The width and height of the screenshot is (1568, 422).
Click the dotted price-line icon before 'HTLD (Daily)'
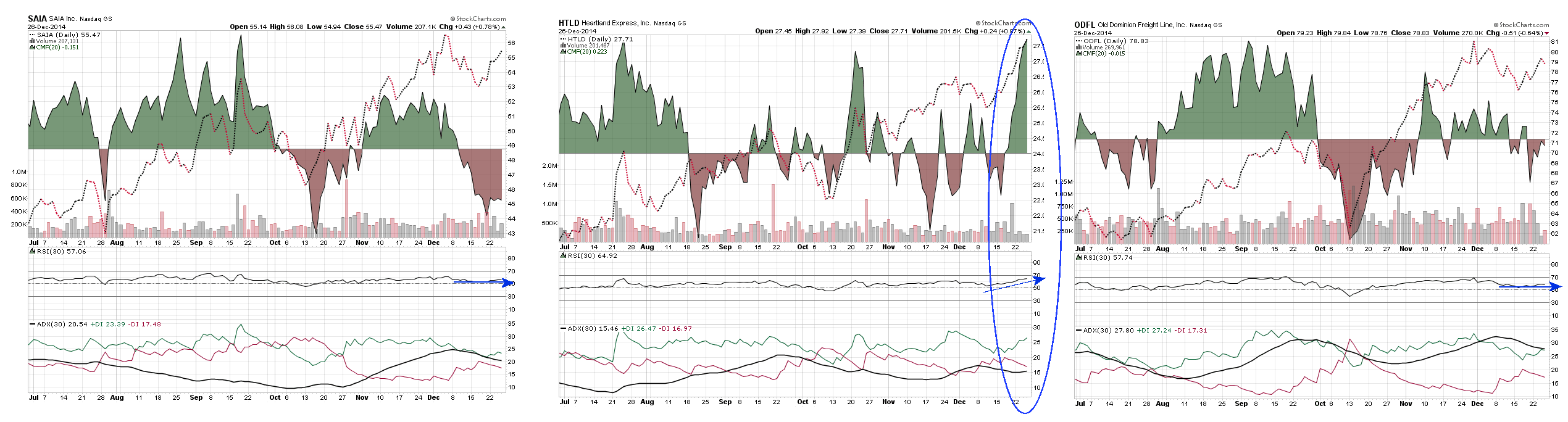coord(563,39)
